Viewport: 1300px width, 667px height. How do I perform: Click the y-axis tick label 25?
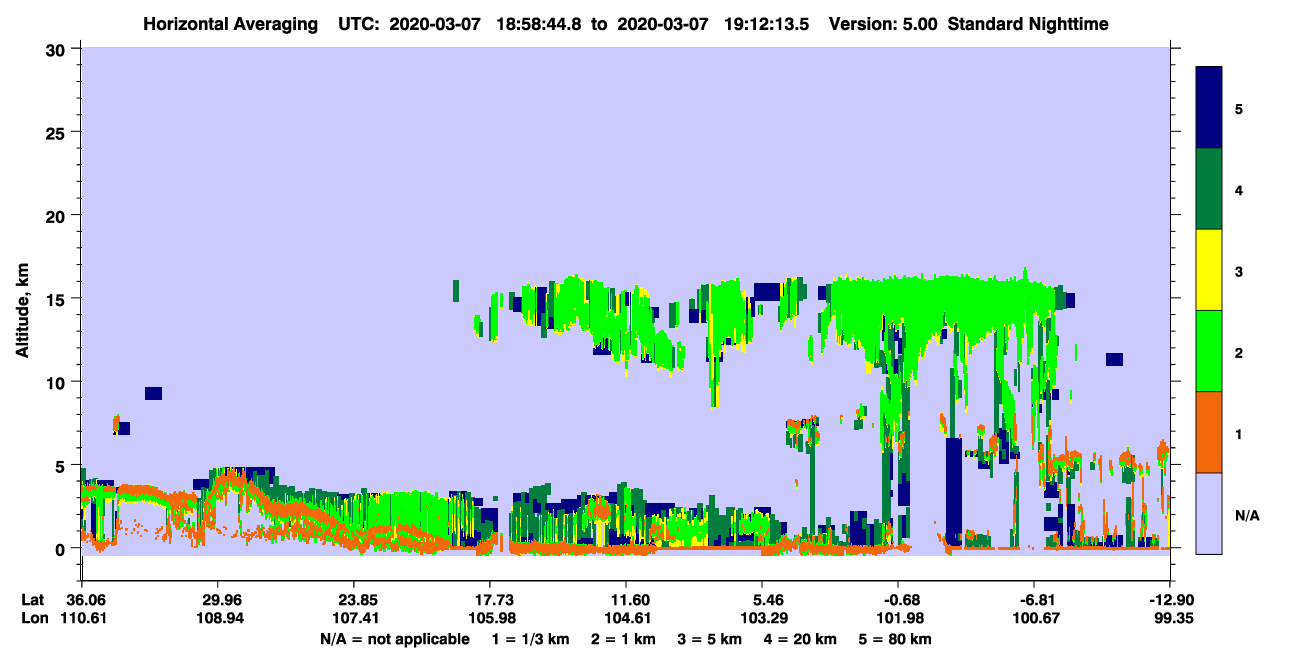57,132
